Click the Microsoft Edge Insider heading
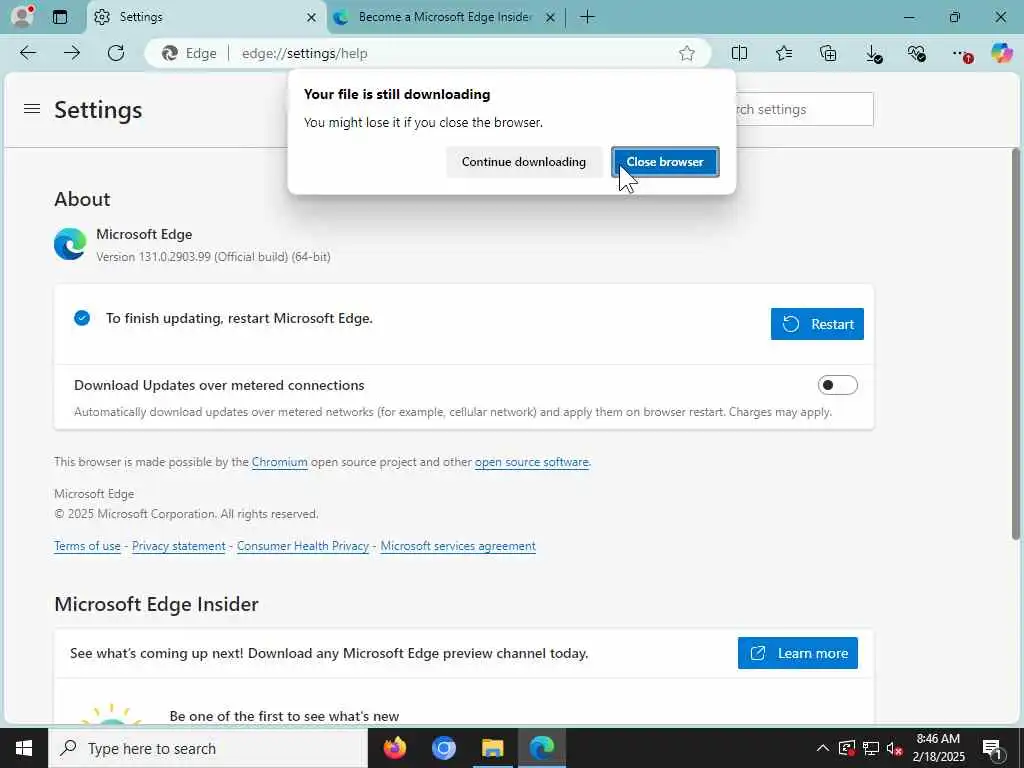Screen dimensions: 1024x768 pyautogui.click(x=156, y=604)
